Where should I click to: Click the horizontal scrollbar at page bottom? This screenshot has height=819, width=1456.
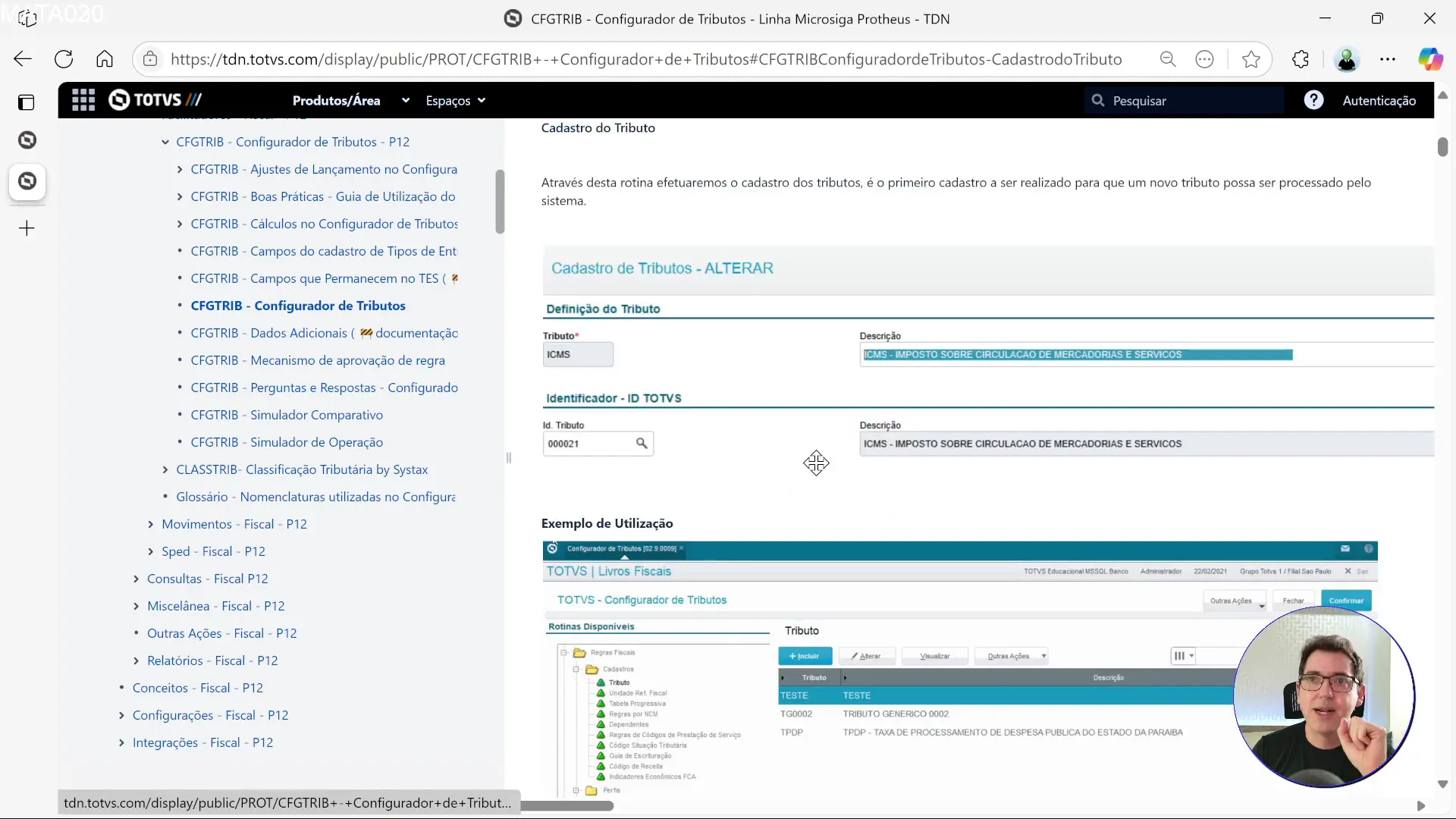pos(567,806)
